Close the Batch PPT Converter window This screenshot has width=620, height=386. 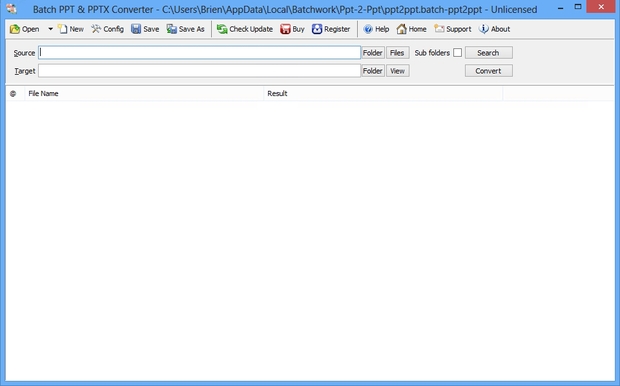click(x=601, y=7)
